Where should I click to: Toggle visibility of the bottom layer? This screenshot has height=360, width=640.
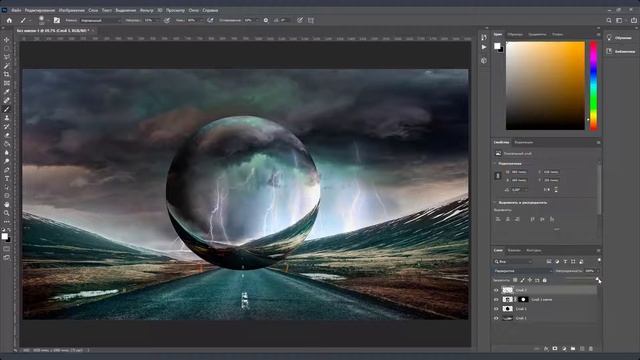(496, 318)
